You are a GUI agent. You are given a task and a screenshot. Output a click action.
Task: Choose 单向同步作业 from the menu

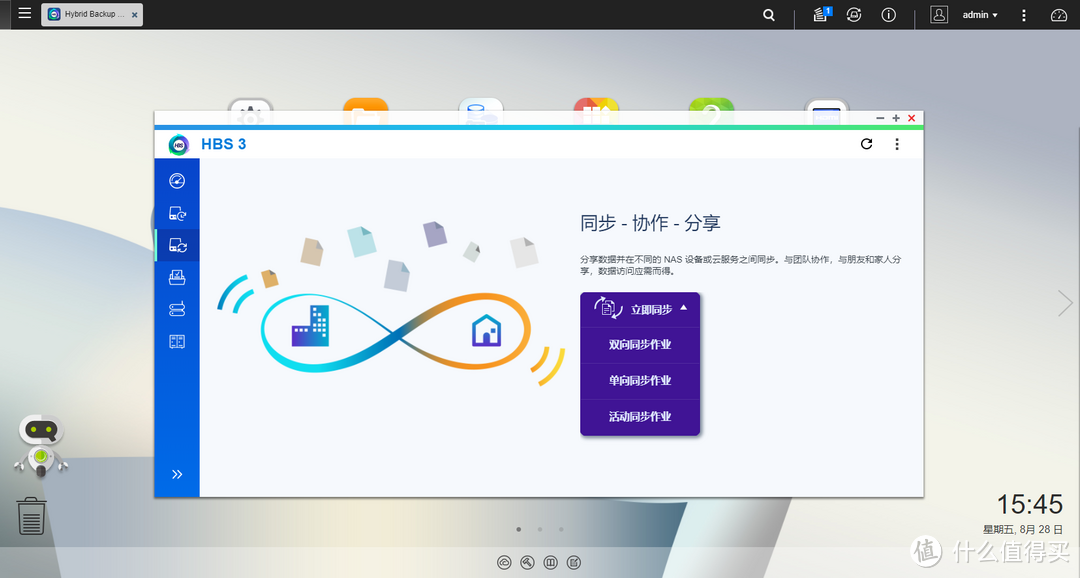pos(640,380)
